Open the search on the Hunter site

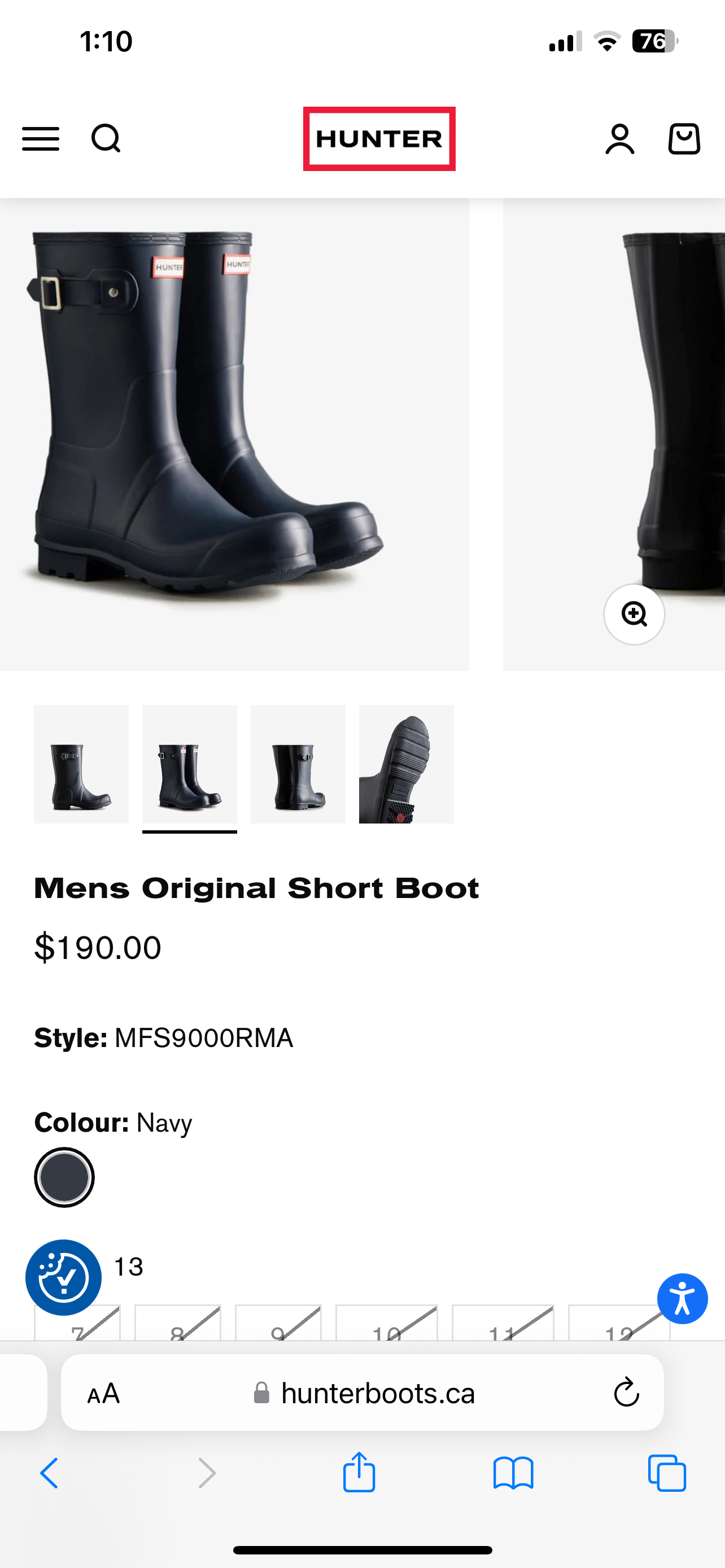(107, 139)
